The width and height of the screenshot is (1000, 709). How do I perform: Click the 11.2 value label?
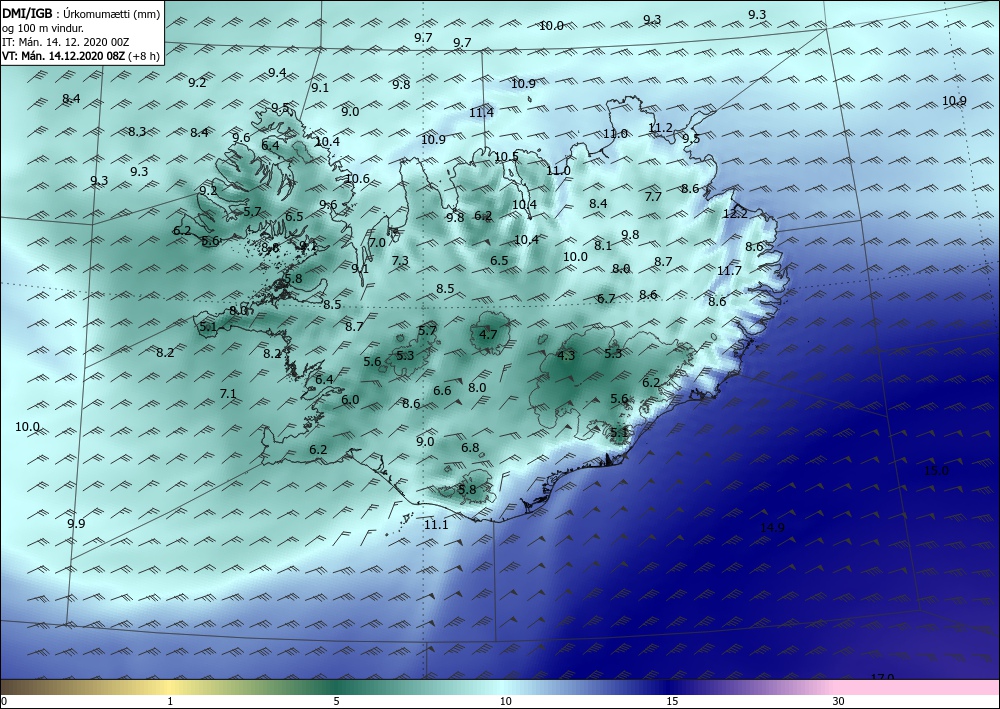click(660, 128)
